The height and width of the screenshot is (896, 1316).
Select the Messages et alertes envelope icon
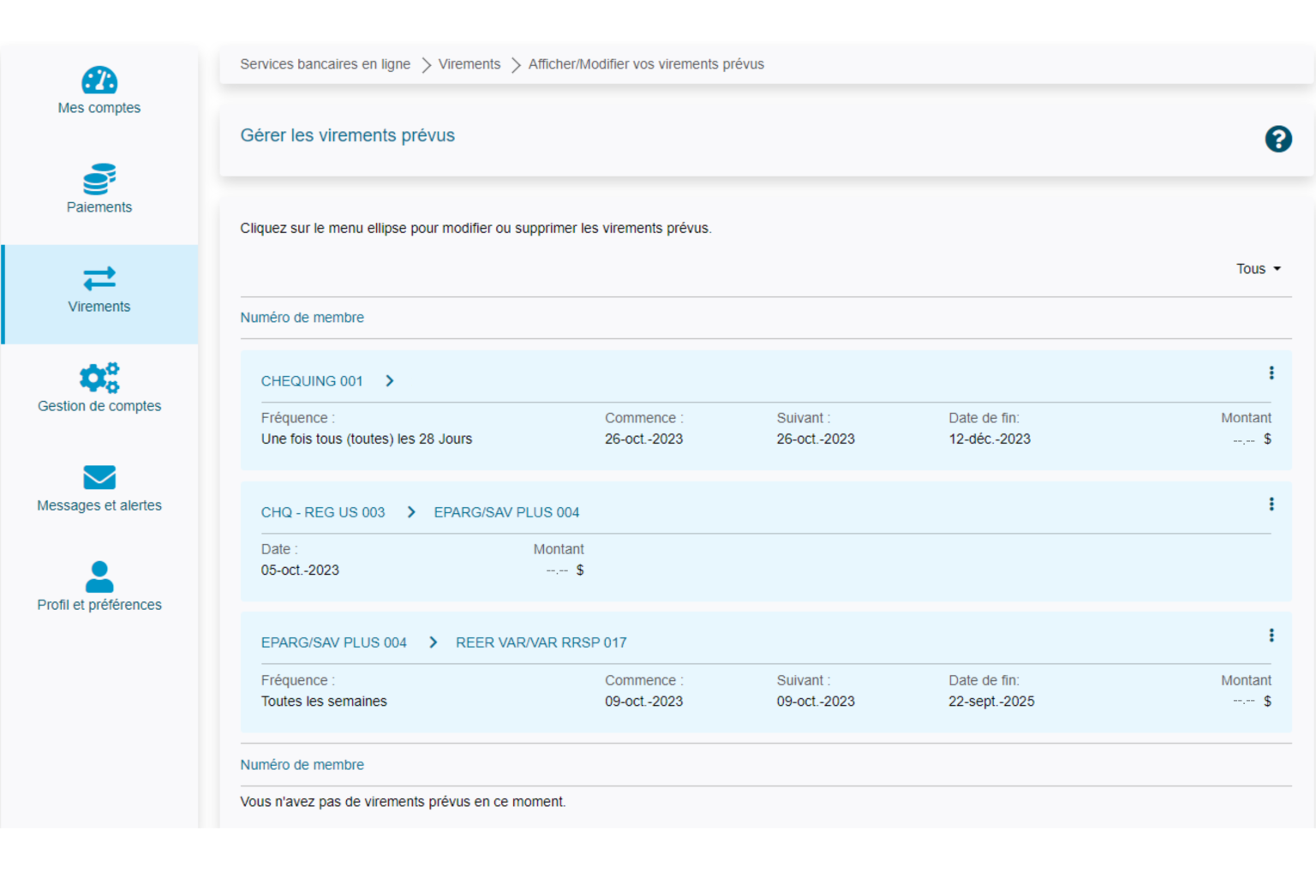click(x=99, y=477)
